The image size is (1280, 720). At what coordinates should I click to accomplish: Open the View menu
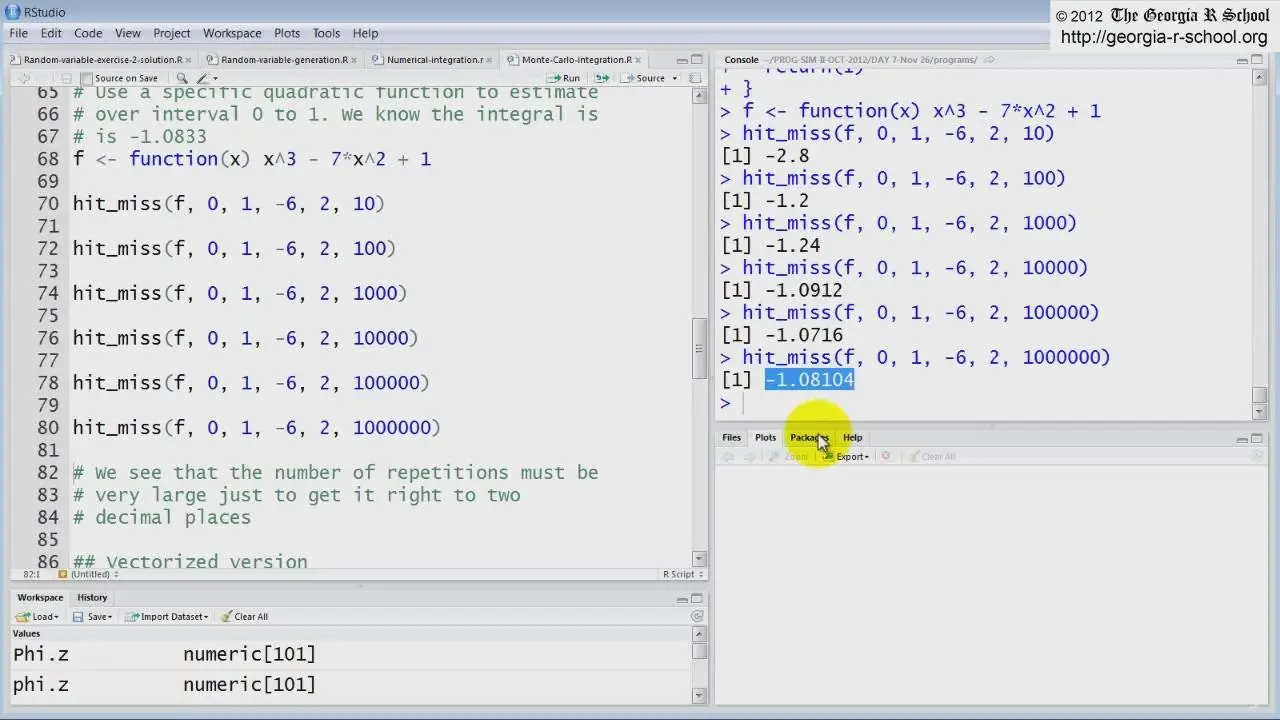[127, 33]
